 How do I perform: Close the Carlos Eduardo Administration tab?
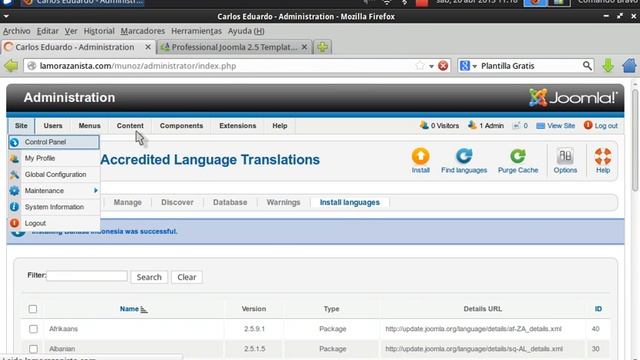[148, 47]
